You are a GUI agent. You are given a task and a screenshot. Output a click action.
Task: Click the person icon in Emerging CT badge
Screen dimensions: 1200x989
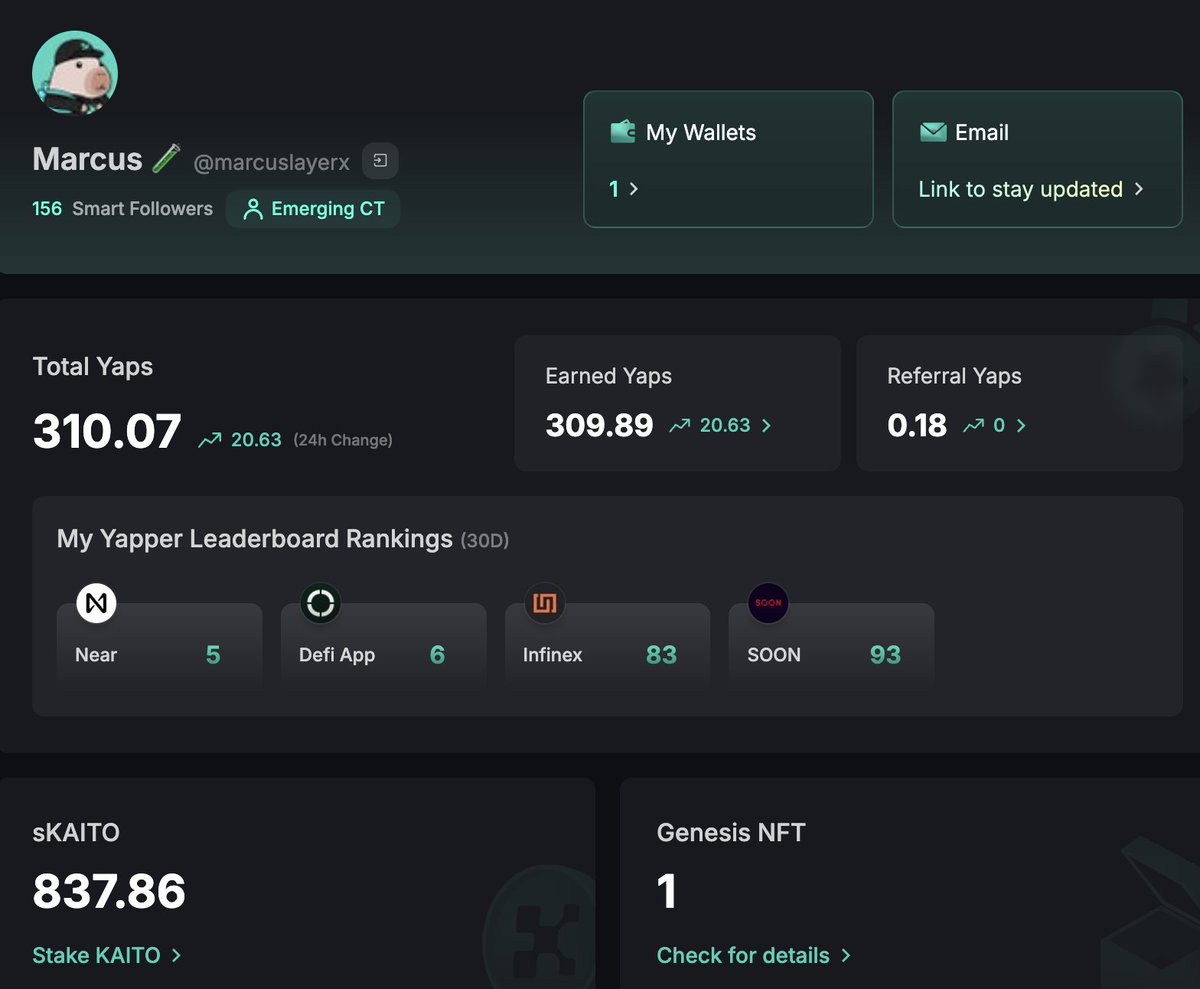[253, 209]
